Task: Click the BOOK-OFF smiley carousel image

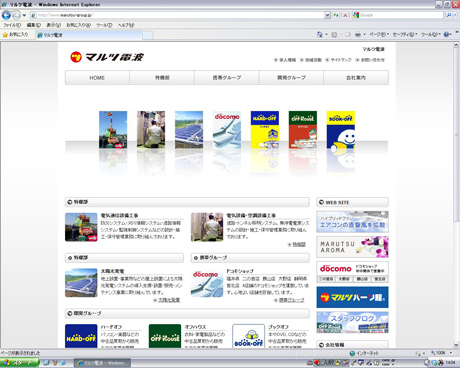Action: [341, 130]
